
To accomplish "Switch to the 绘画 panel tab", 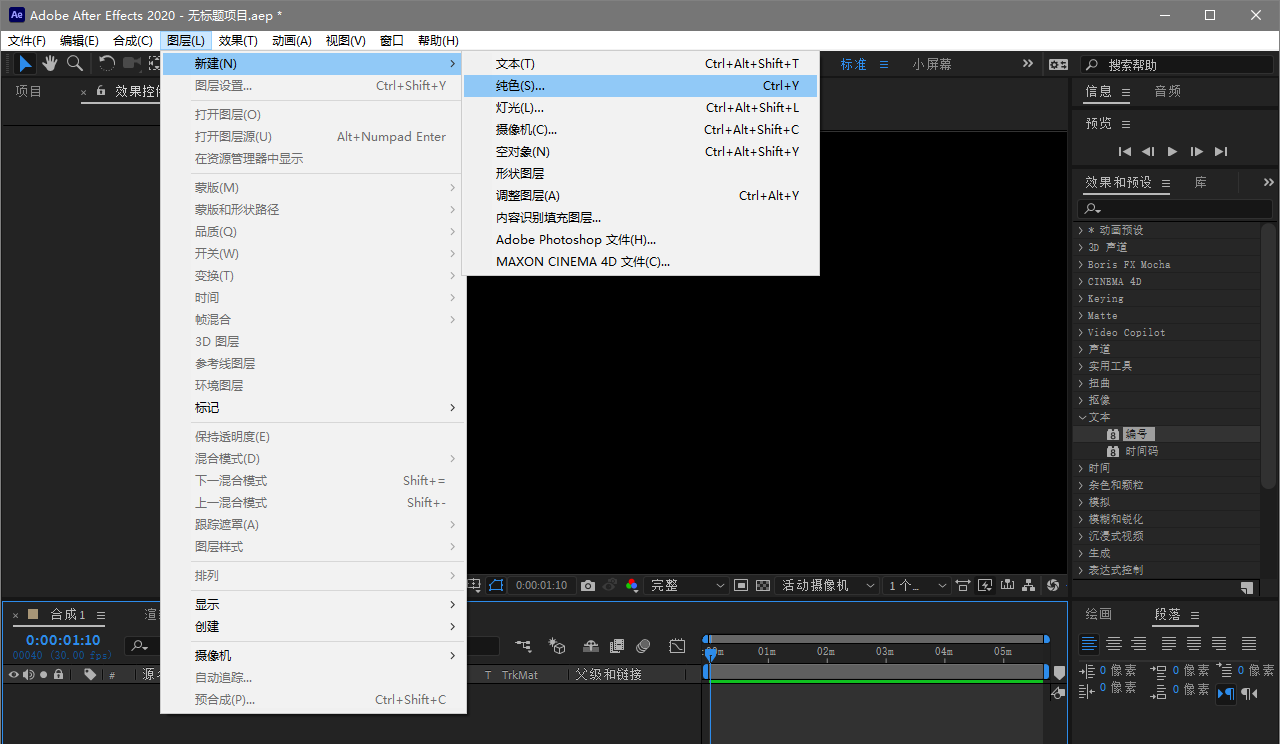I will pos(1098,614).
